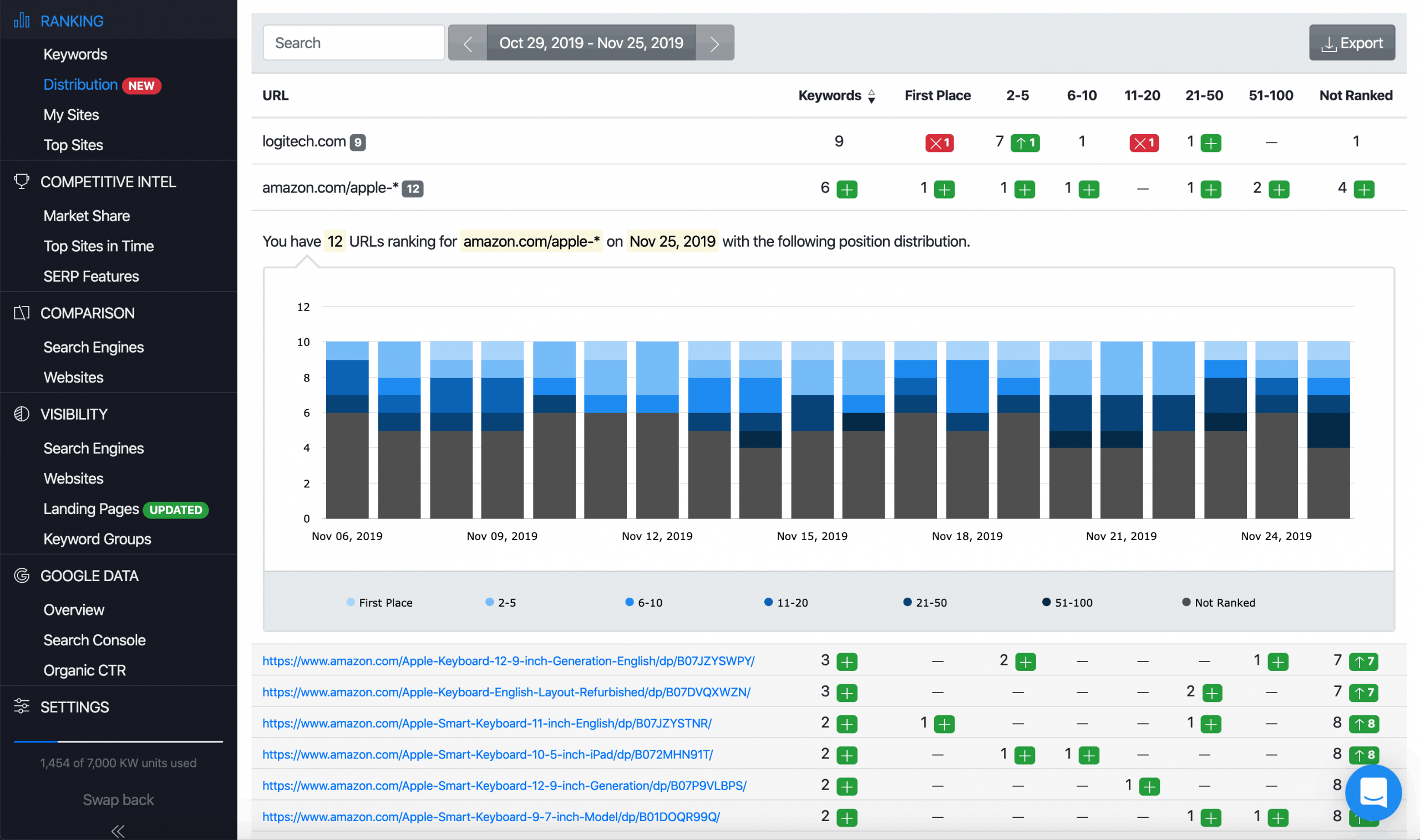This screenshot has width=1420, height=840.
Task: Click the Ranking bar chart icon
Action: click(22, 21)
